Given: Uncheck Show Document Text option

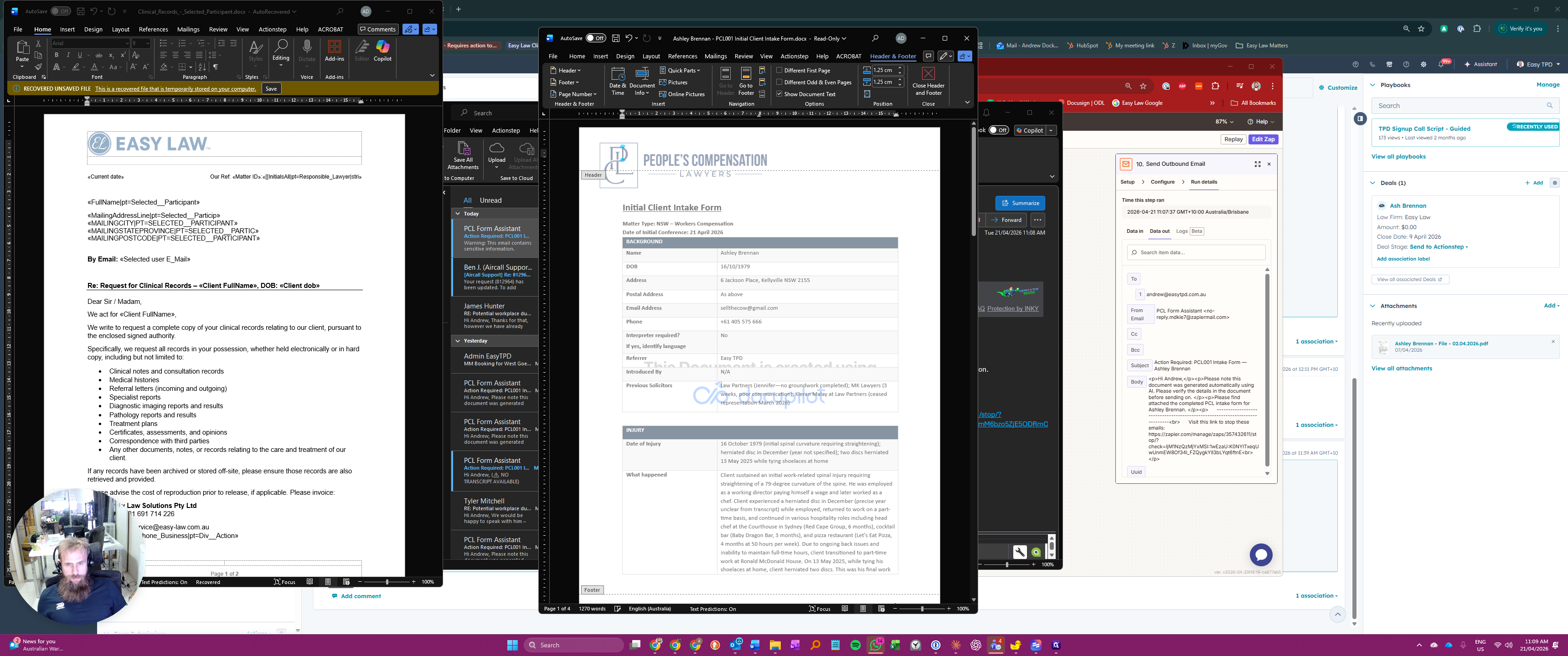Looking at the screenshot, I should coord(779,94).
